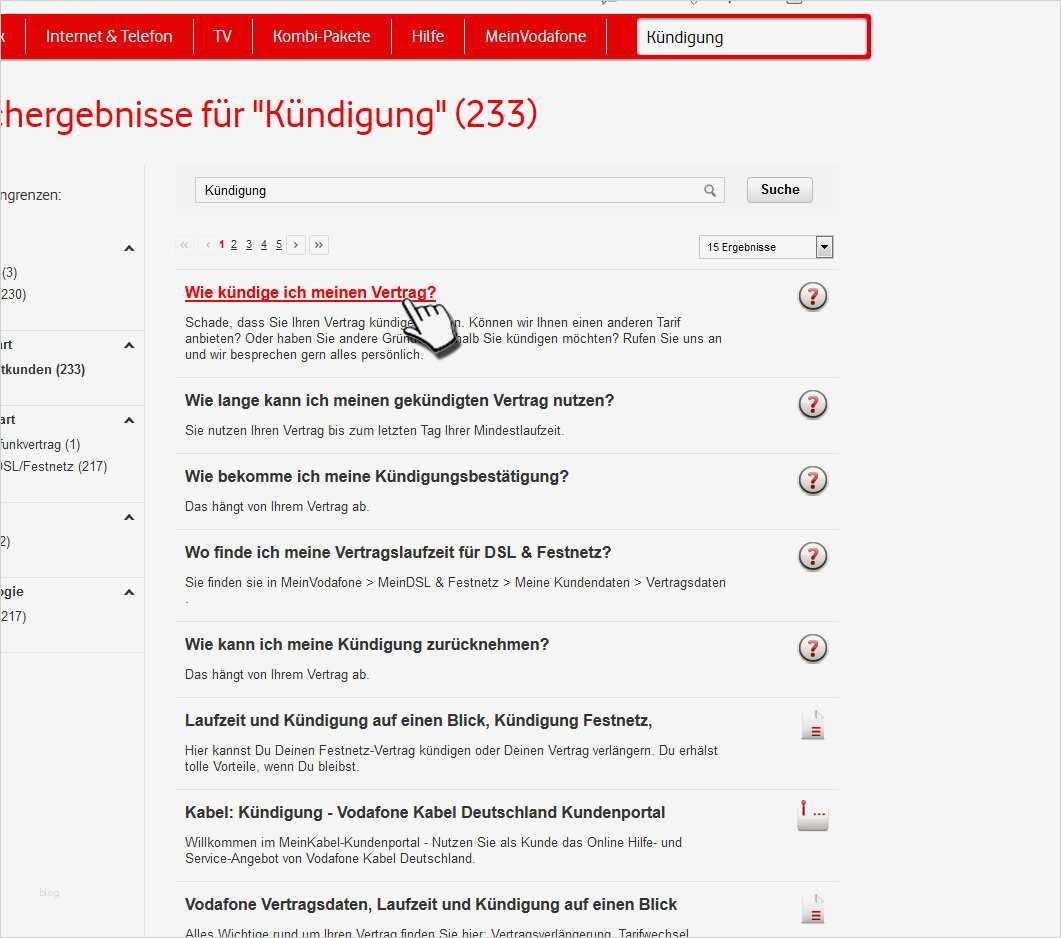The image size is (1061, 938).
Task: Open 'Vodafone Vertragsdaten, Laufzeit und Kündigung auf einen Blick'
Action: pyautogui.click(x=431, y=904)
